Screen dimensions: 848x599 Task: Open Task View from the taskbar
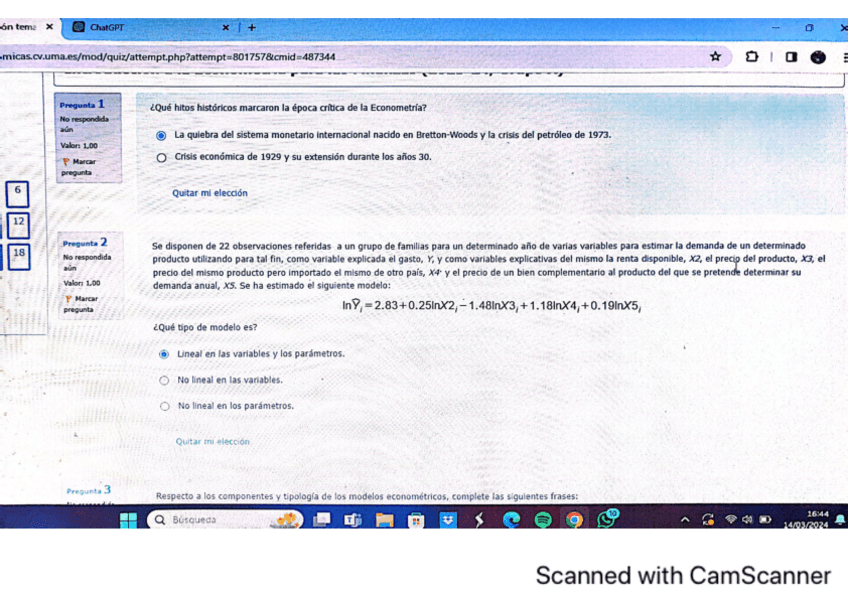322,520
